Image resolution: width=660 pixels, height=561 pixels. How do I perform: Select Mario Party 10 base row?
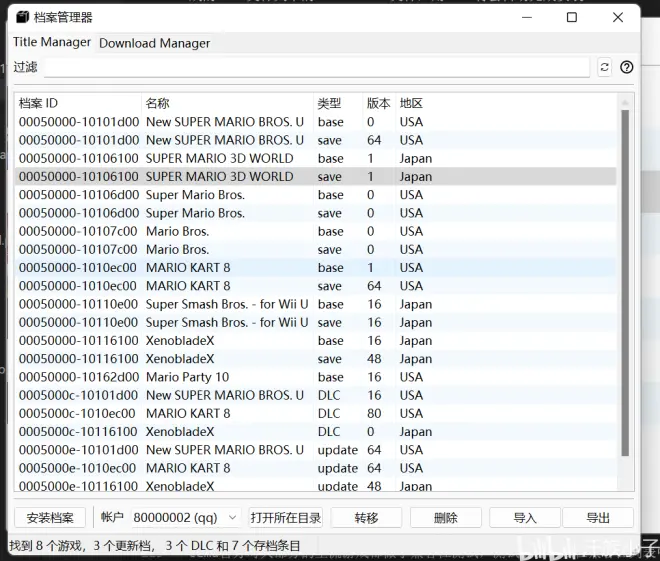click(x=316, y=377)
